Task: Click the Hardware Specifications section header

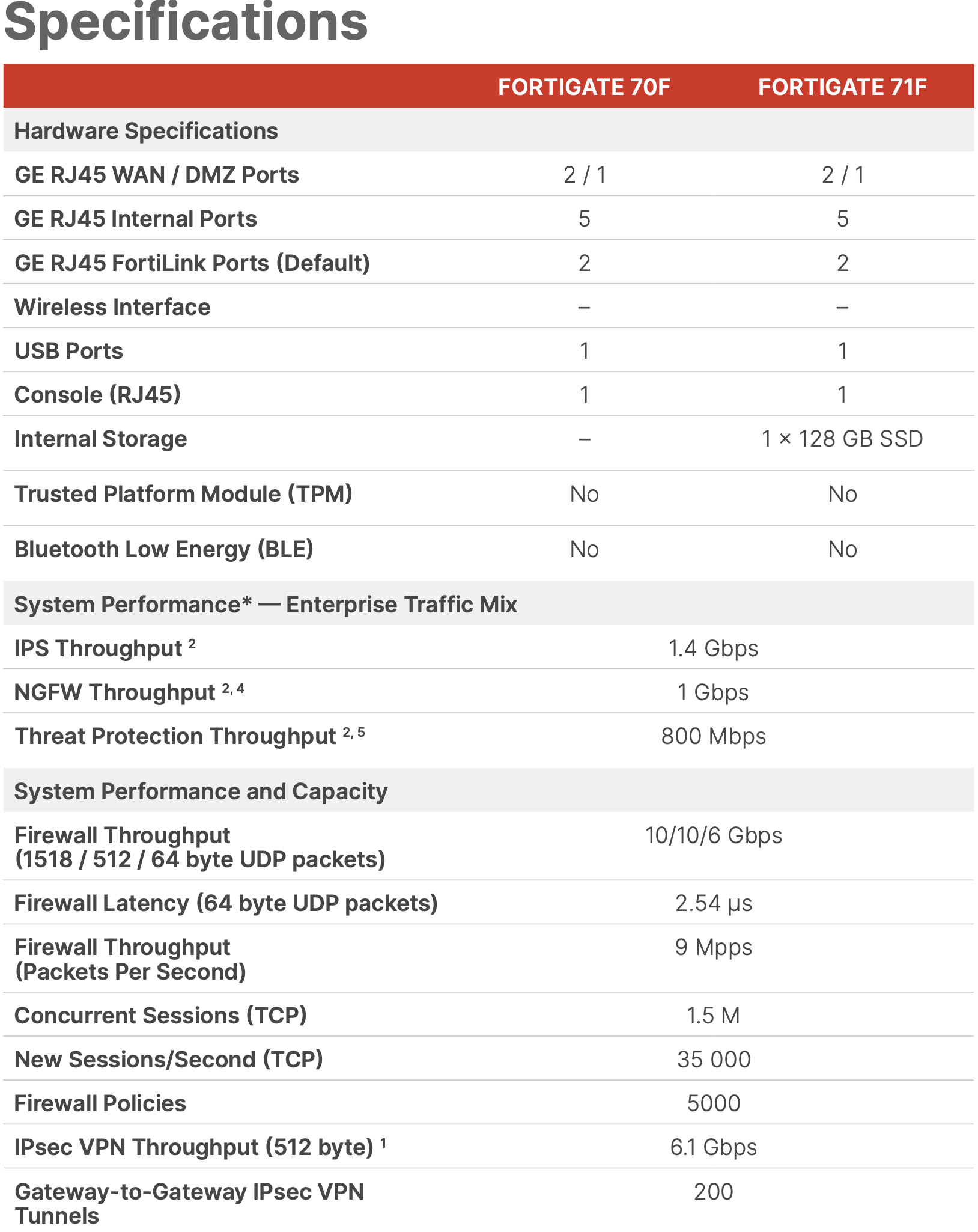Action: pyautogui.click(x=146, y=131)
